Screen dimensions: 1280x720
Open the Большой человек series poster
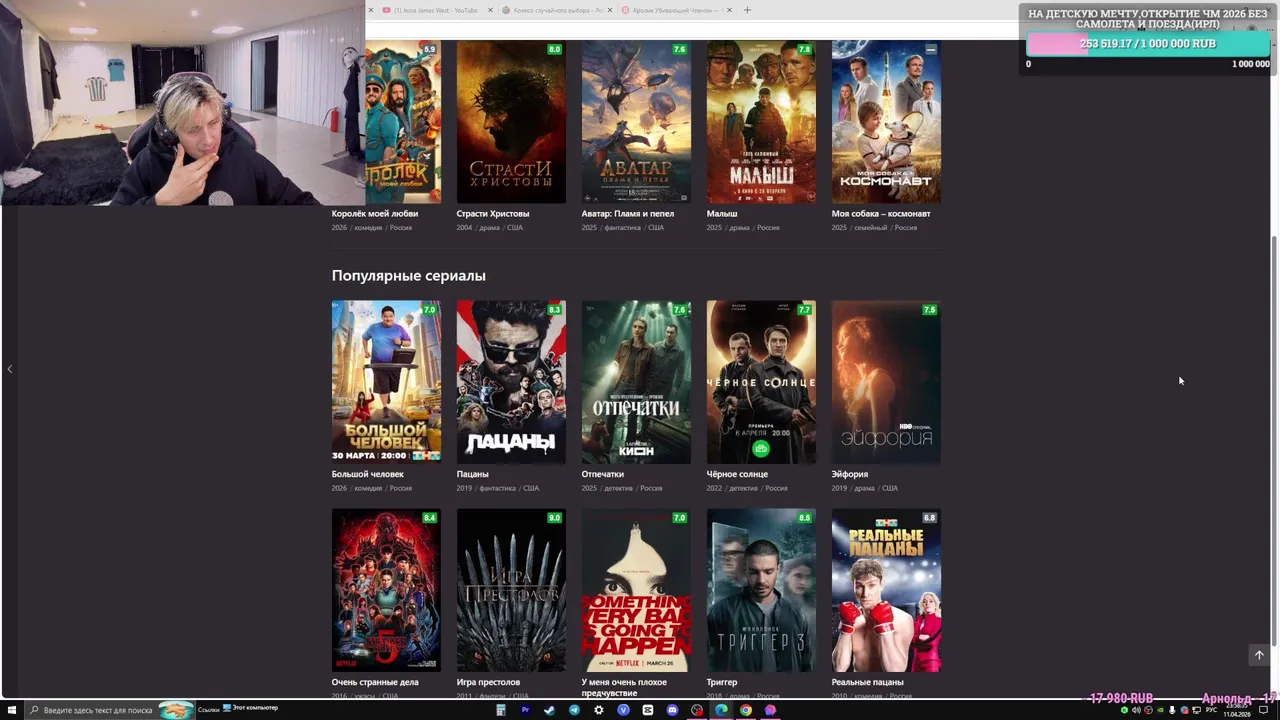click(x=386, y=382)
